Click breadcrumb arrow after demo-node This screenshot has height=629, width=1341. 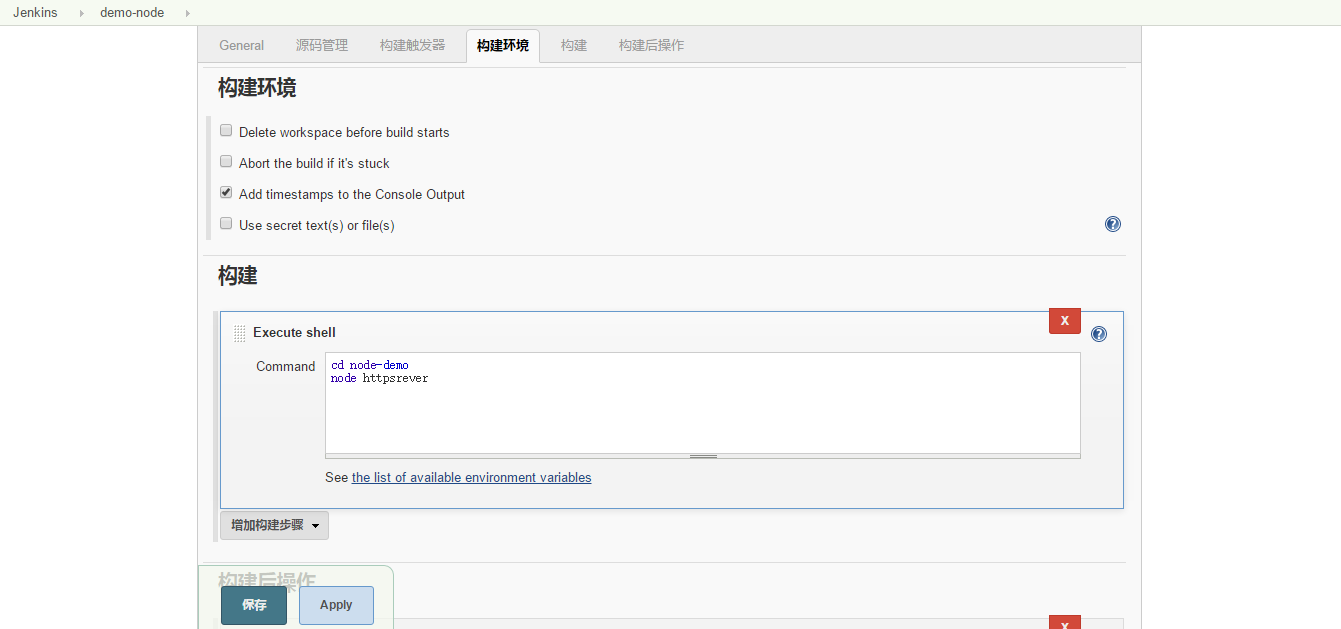click(187, 13)
